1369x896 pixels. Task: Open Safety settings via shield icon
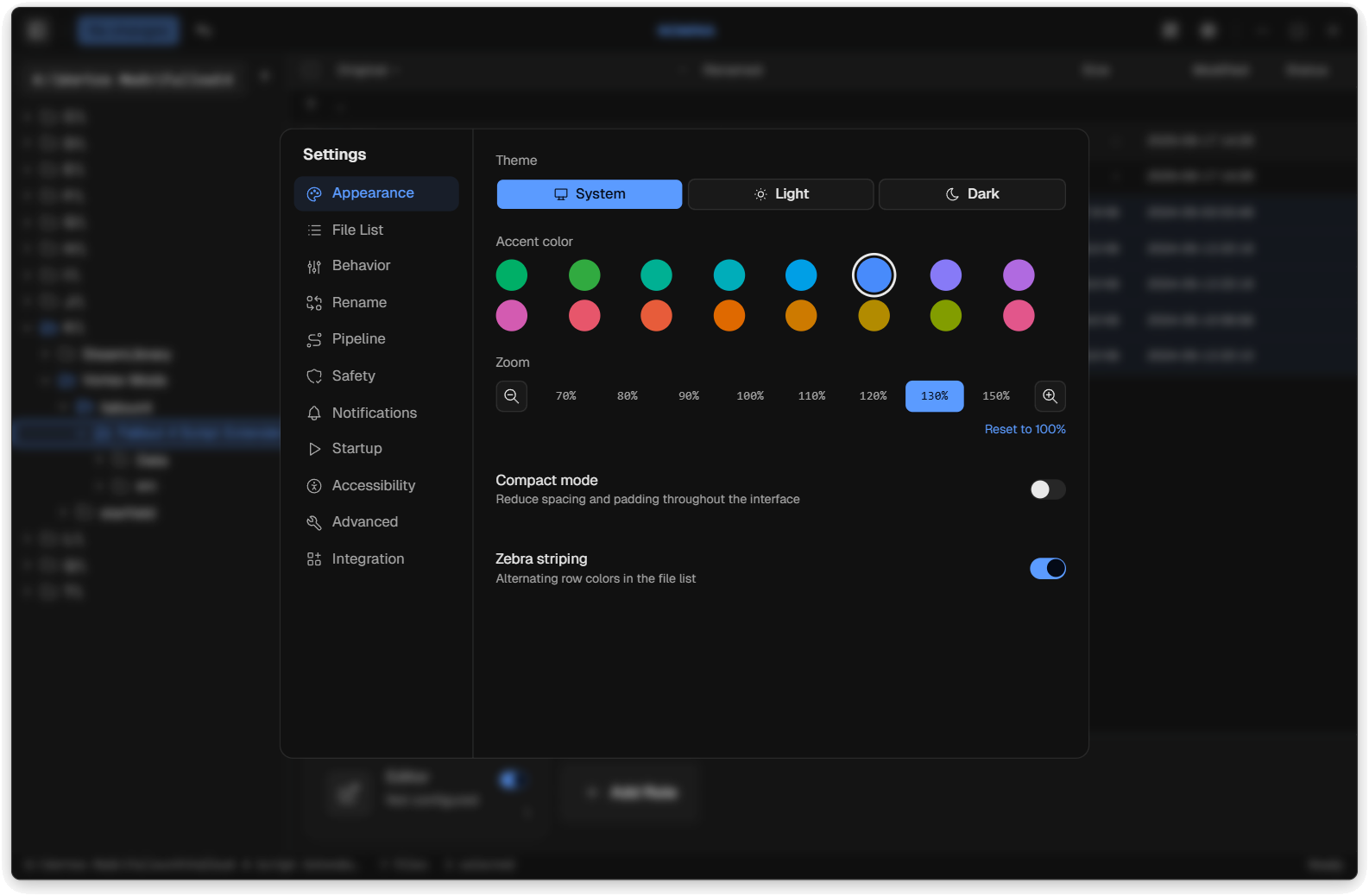[314, 376]
